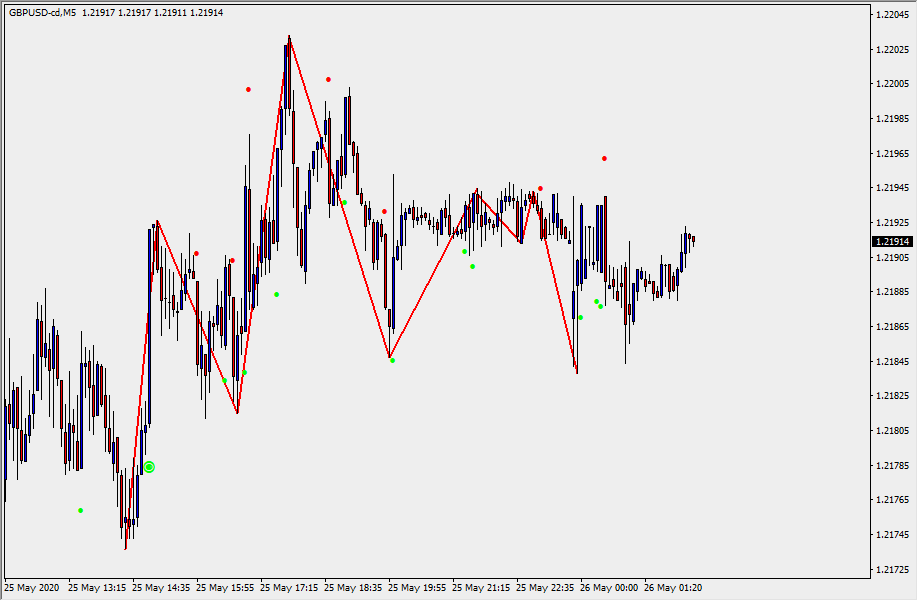Image resolution: width=918 pixels, height=601 pixels.
Task: Click the GBPUSD-cd,M5 chart title
Action: 42,13
